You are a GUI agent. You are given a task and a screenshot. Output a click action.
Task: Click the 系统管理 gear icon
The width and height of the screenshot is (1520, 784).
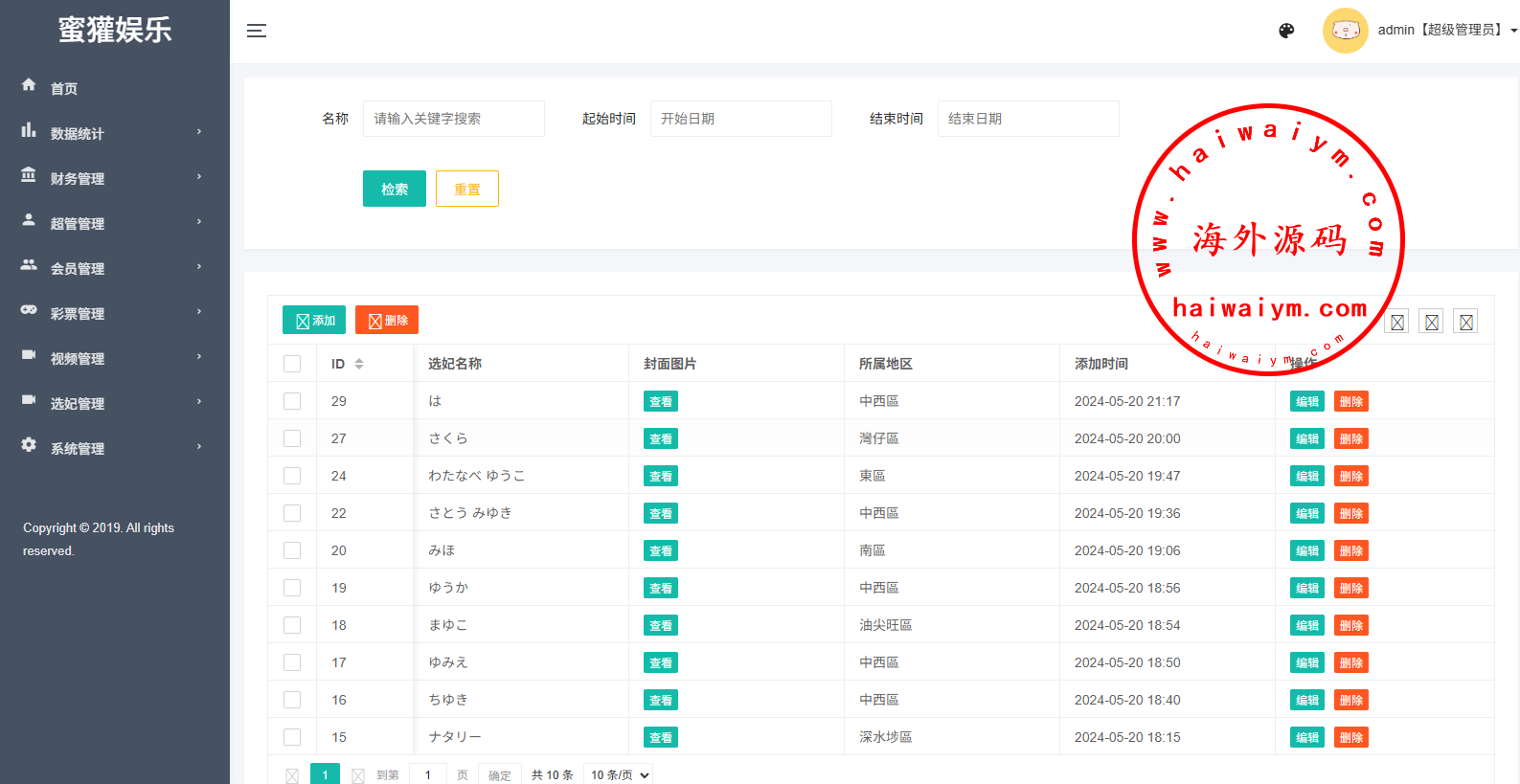29,445
